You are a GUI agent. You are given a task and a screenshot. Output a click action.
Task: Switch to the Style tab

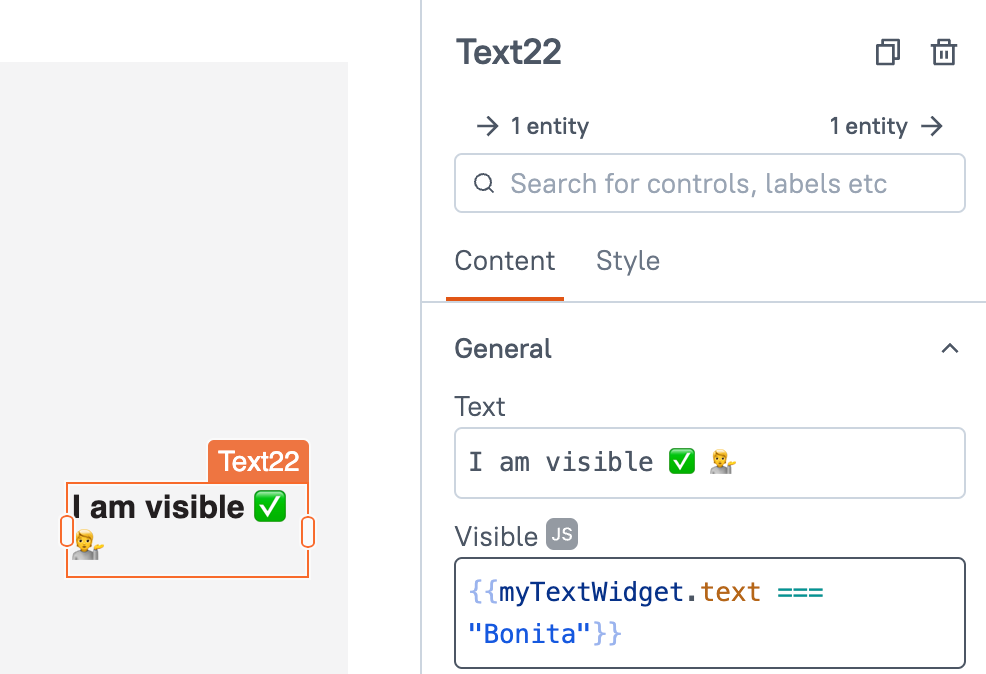628,262
